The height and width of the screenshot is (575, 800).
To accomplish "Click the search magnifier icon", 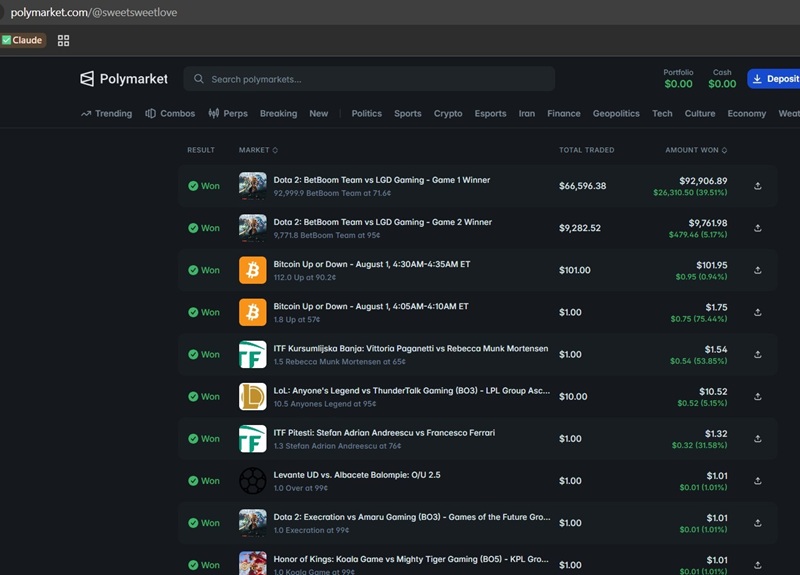I will click(199, 79).
